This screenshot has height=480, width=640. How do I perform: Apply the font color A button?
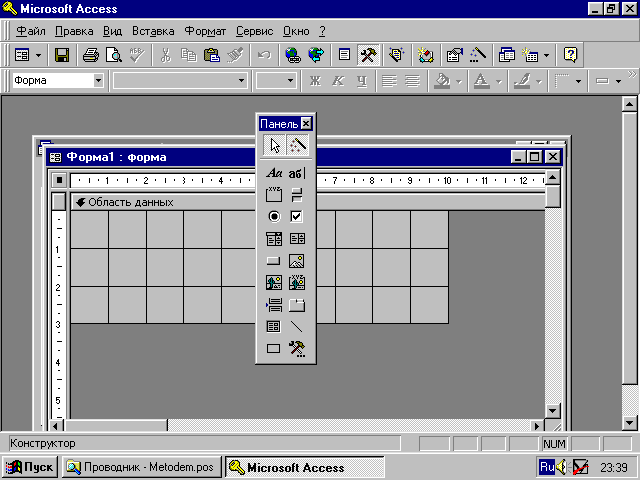482,80
